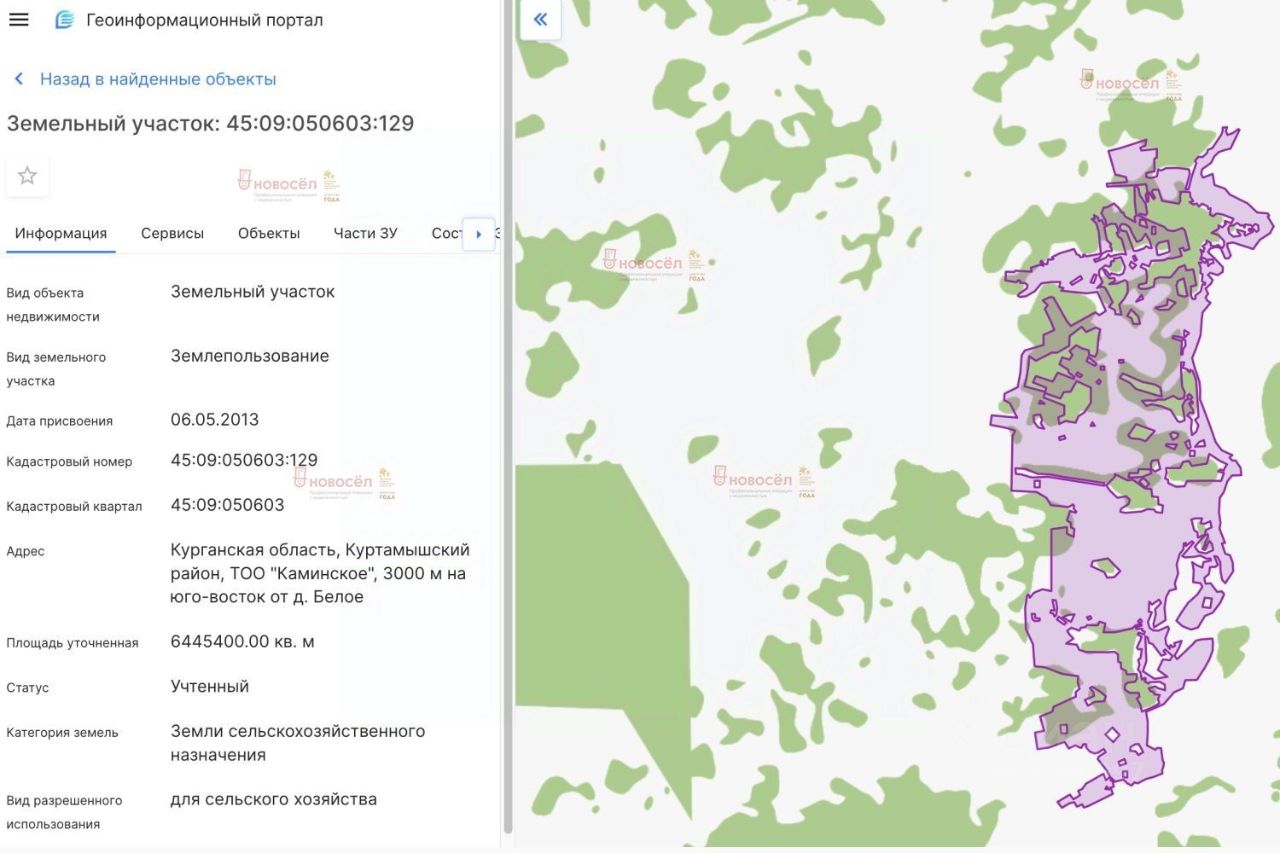Click the Кадастровый номер field label
Viewport: 1280px width, 853px height.
[x=69, y=462]
